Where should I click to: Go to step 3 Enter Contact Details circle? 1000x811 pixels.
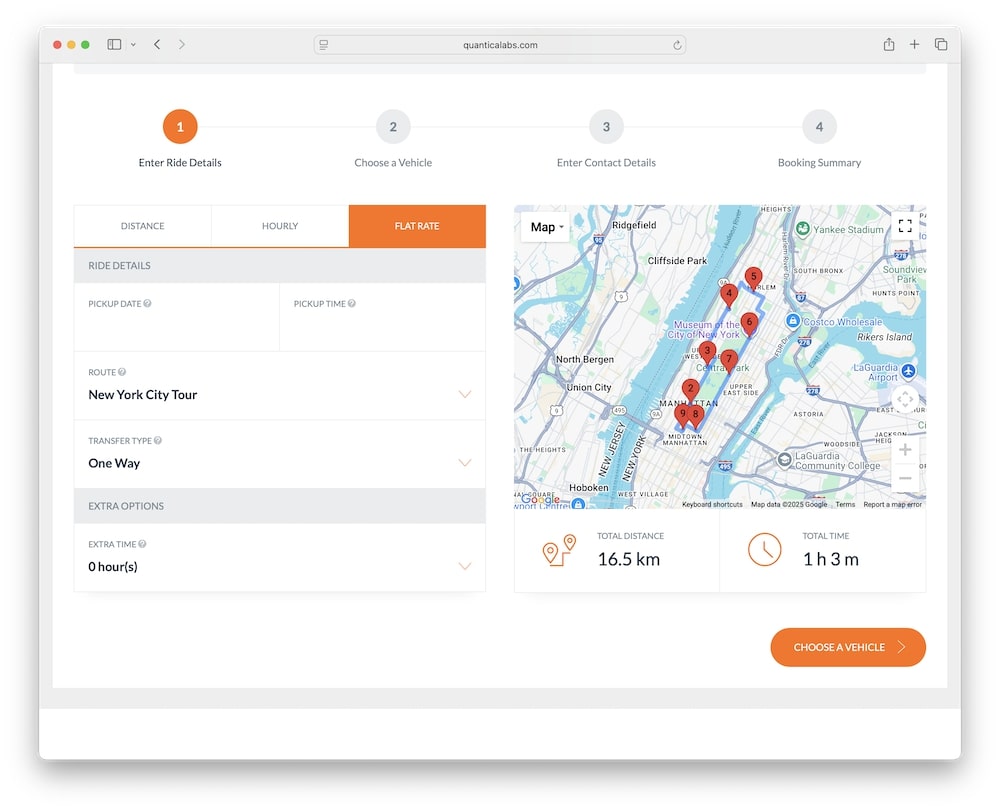point(606,126)
